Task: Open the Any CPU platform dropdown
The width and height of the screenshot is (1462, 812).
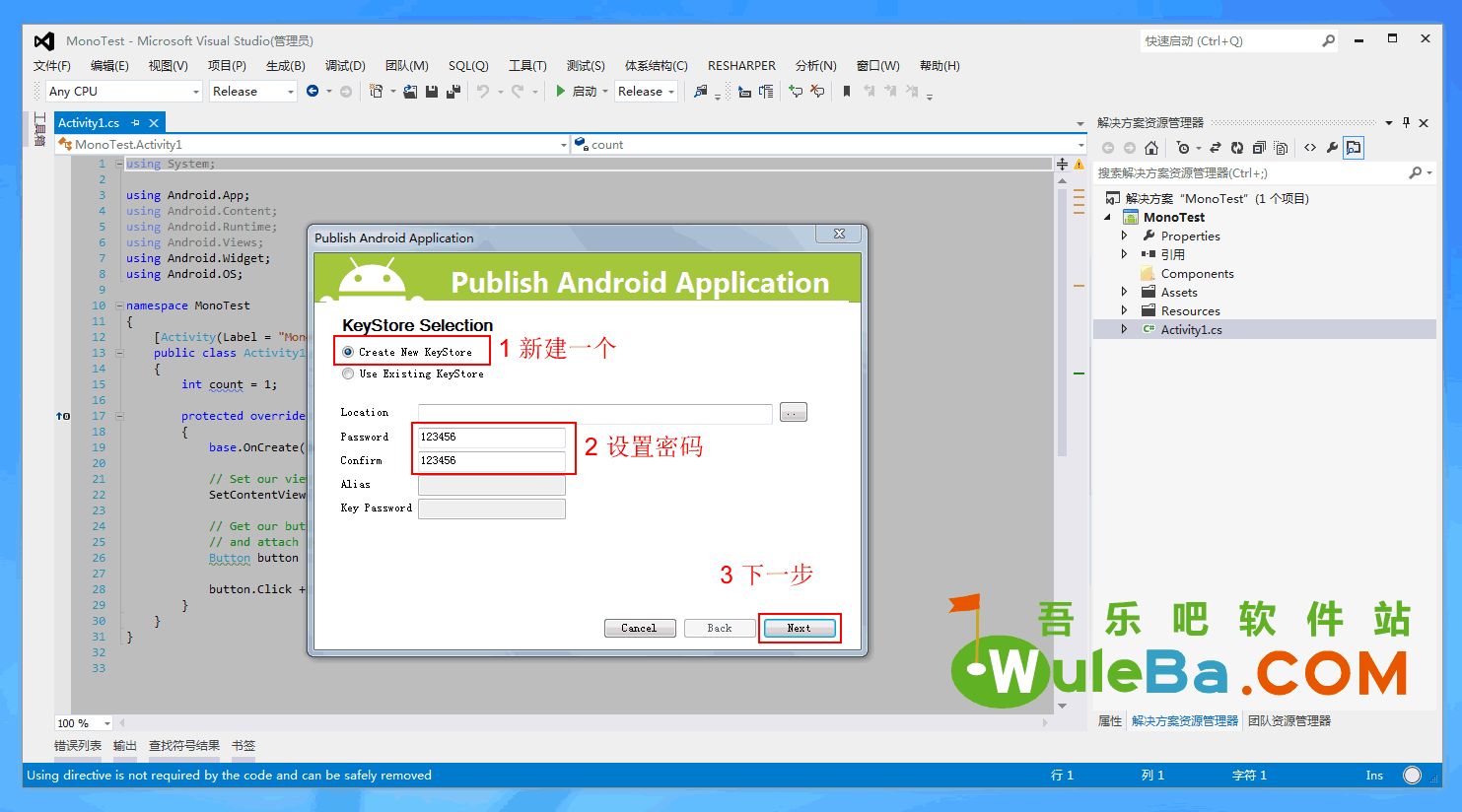Action: click(x=124, y=92)
